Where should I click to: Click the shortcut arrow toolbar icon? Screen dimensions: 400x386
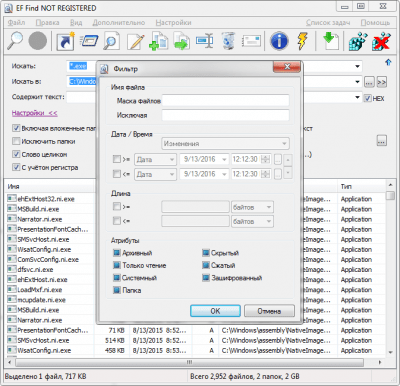coord(65,41)
